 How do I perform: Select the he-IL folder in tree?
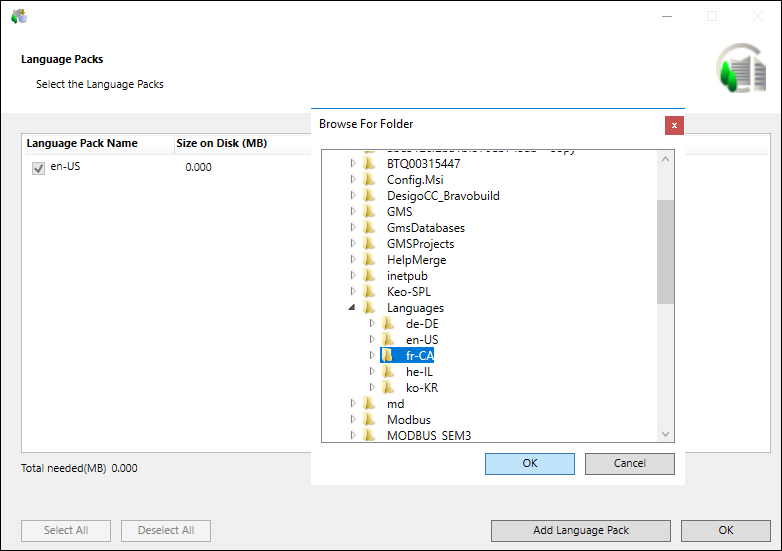tap(419, 372)
